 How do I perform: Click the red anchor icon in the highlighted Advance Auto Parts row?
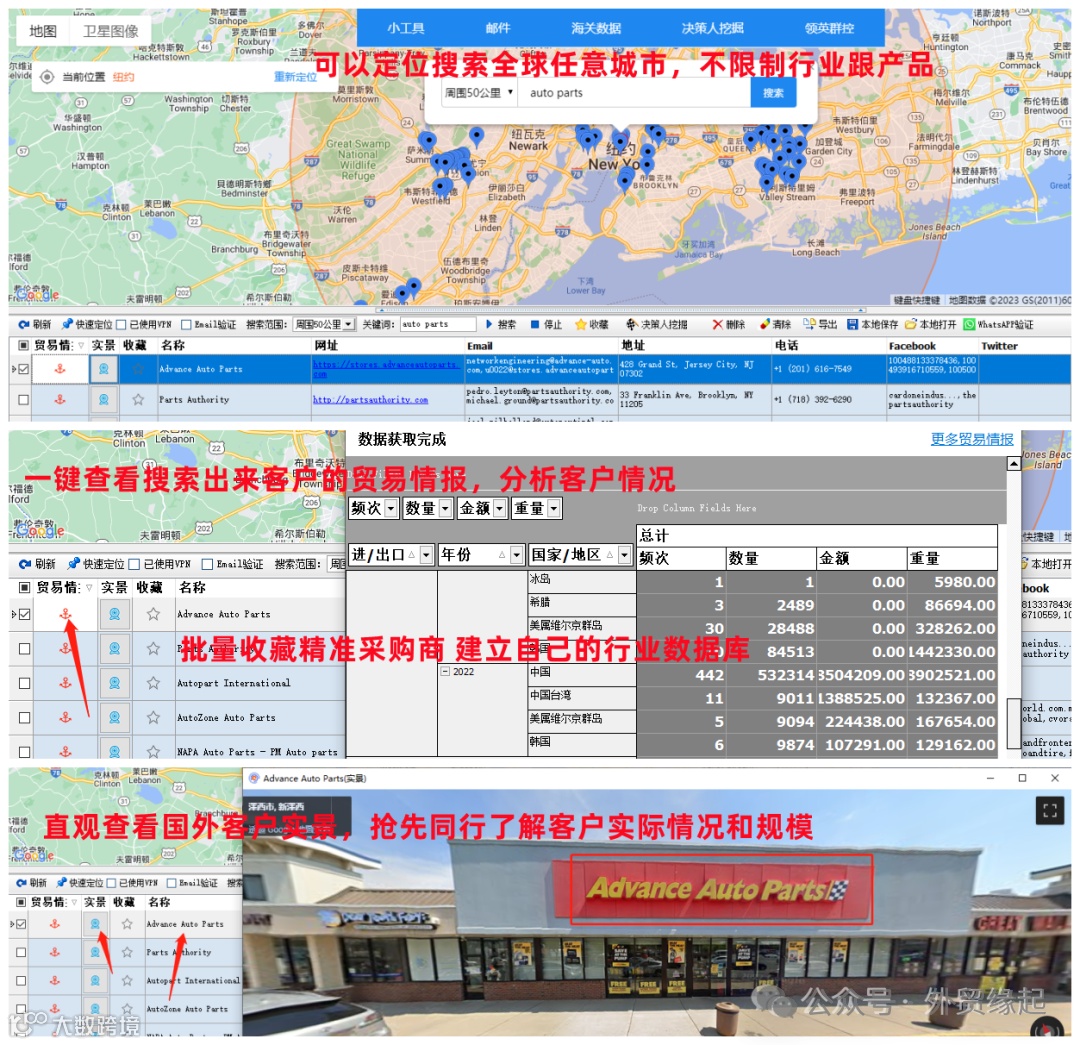pyautogui.click(x=60, y=369)
